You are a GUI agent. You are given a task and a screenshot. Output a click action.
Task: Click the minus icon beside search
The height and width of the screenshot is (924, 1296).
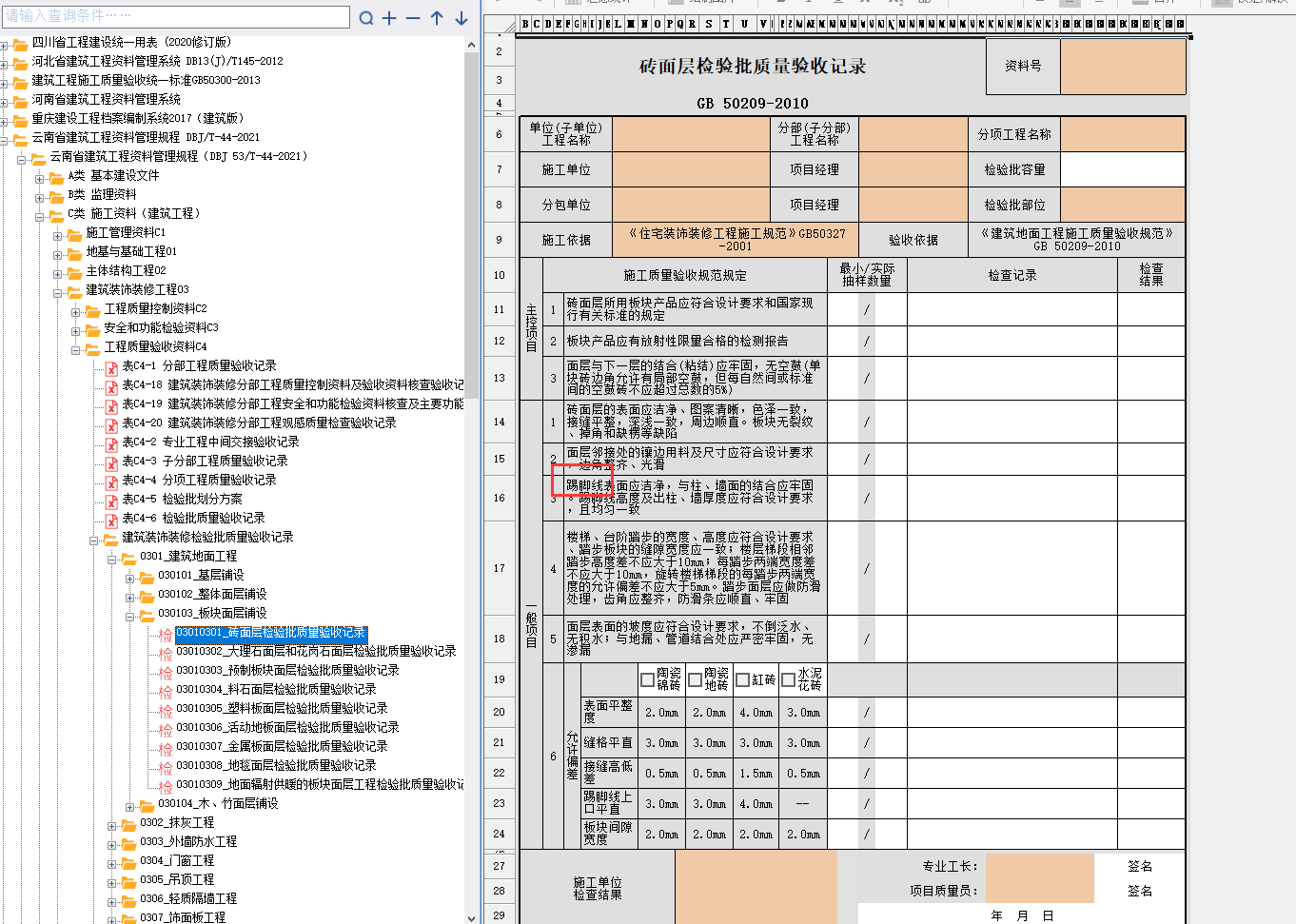pyautogui.click(x=413, y=18)
